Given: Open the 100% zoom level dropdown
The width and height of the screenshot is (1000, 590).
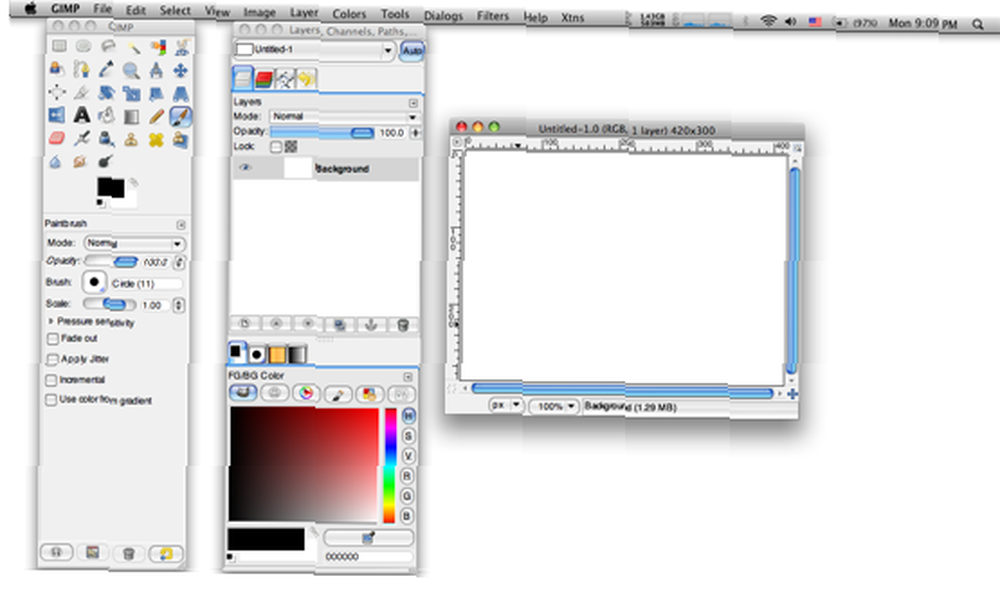Looking at the screenshot, I should [x=554, y=406].
